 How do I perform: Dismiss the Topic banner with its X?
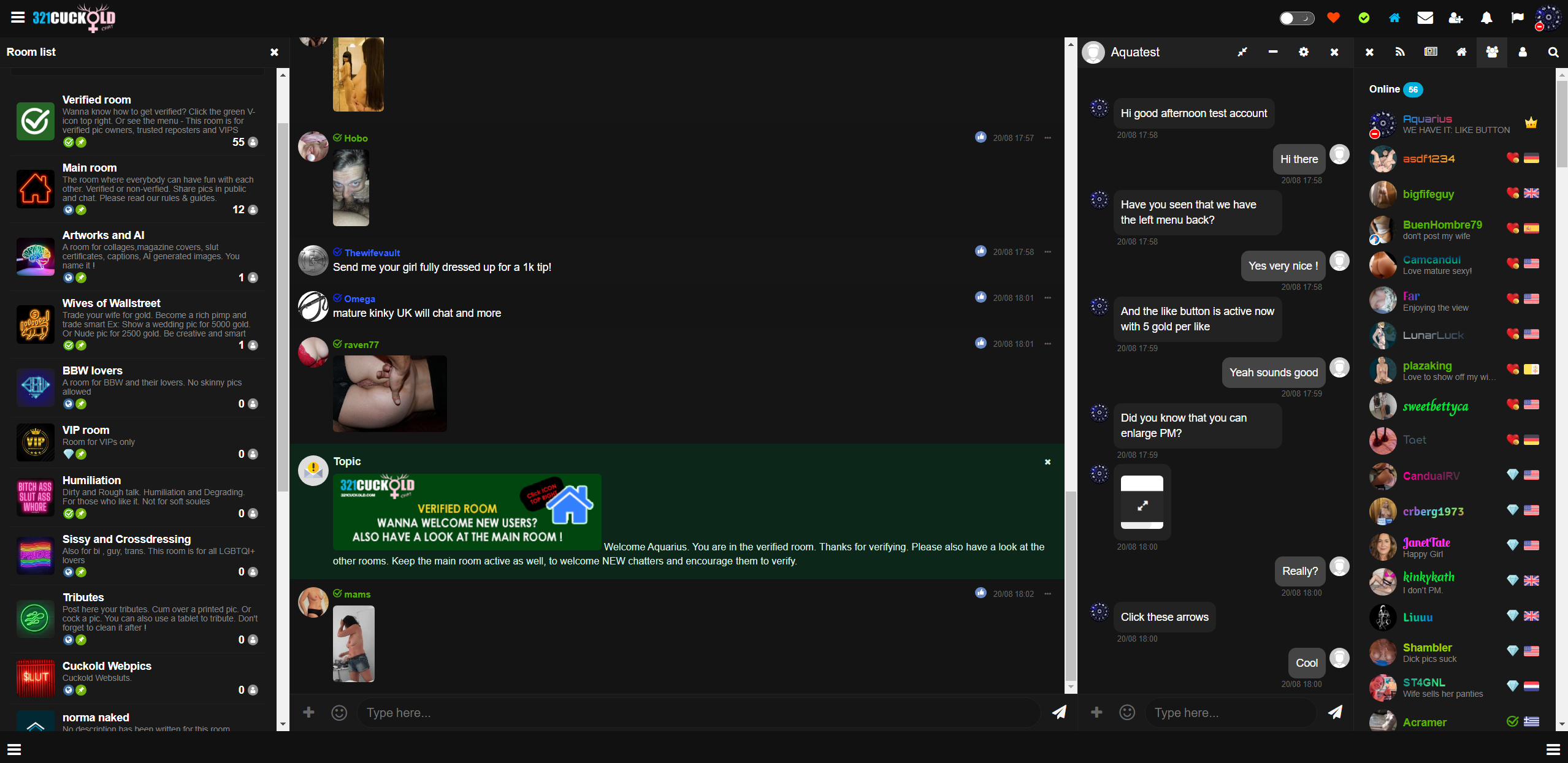pyautogui.click(x=1047, y=461)
